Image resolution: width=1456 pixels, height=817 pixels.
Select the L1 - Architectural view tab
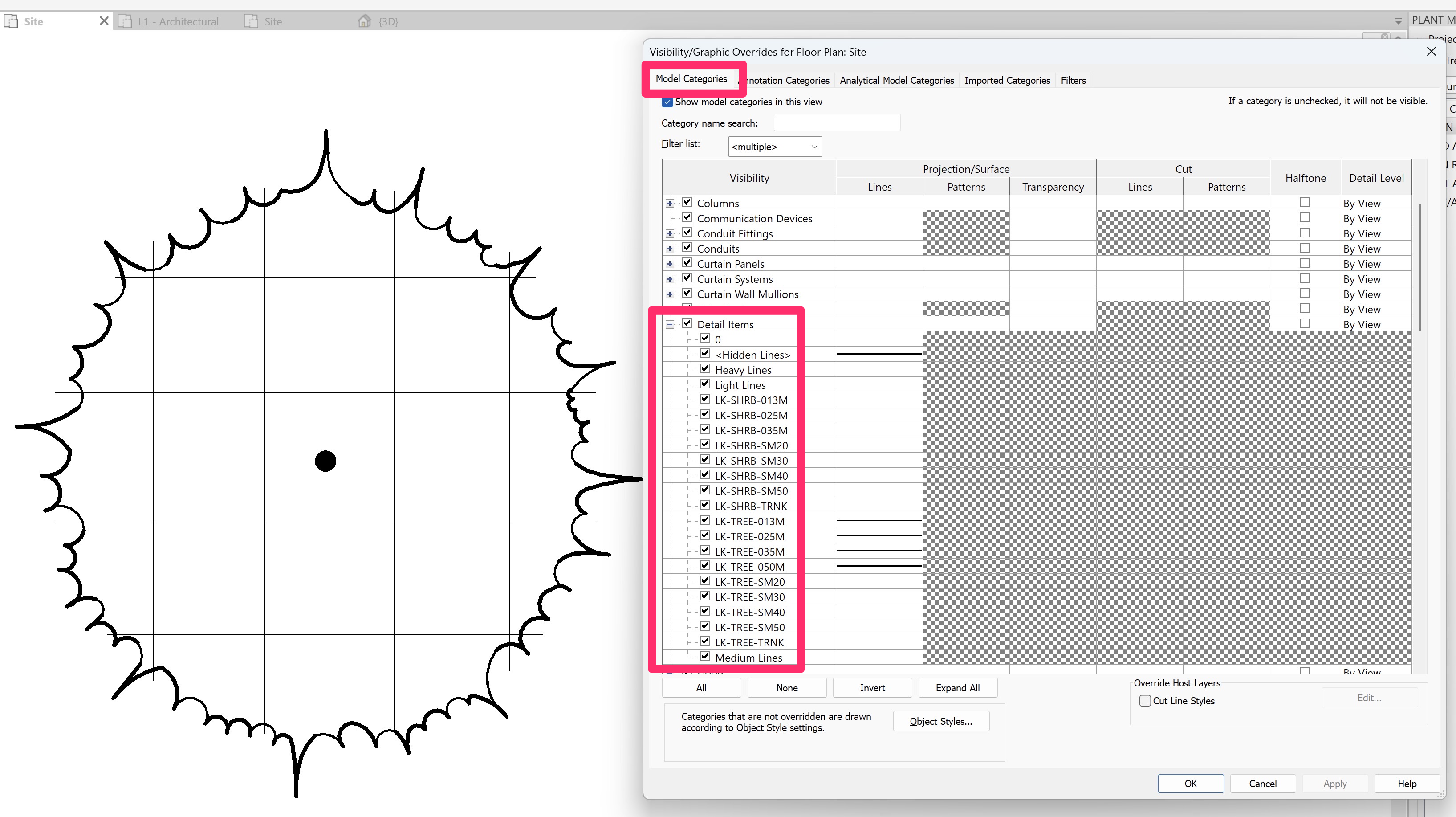click(x=178, y=21)
